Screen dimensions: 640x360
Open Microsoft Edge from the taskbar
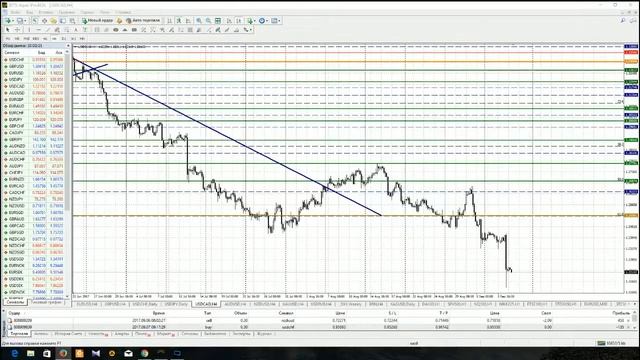[15, 353]
